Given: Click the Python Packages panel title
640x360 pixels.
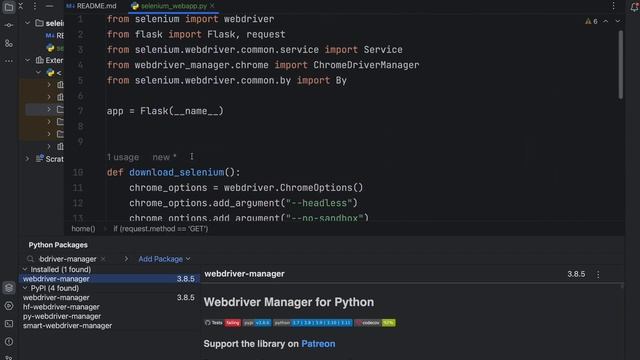Looking at the screenshot, I should tap(58, 245).
